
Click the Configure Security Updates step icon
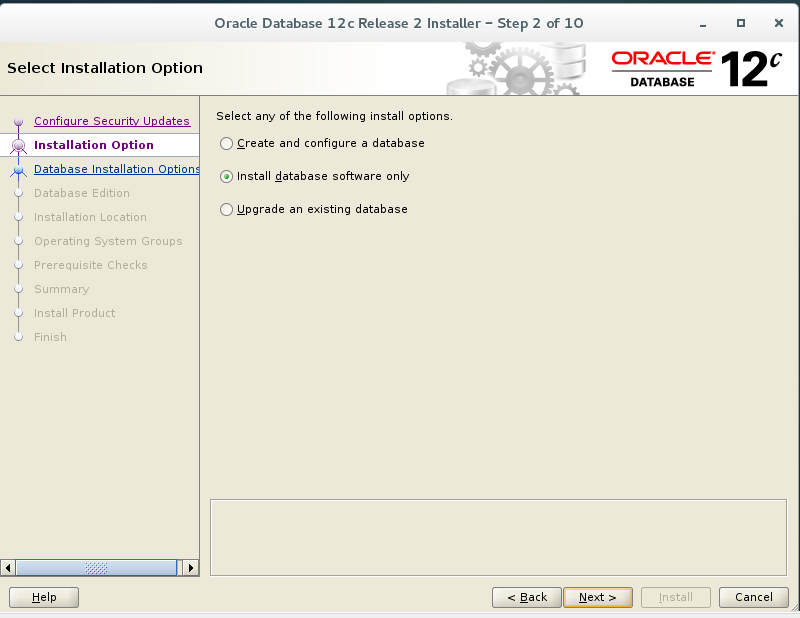pos(18,121)
